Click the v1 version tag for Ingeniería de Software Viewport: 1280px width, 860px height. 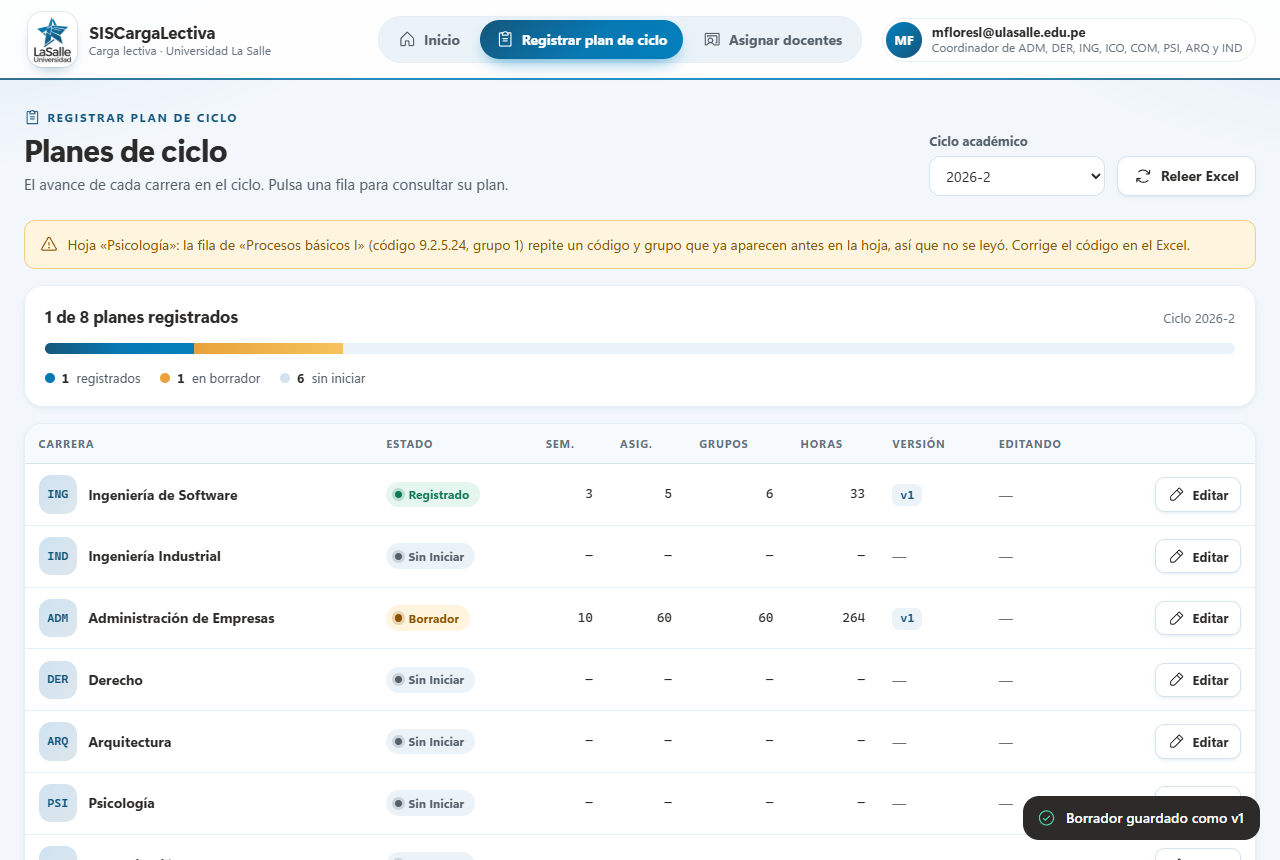click(907, 495)
